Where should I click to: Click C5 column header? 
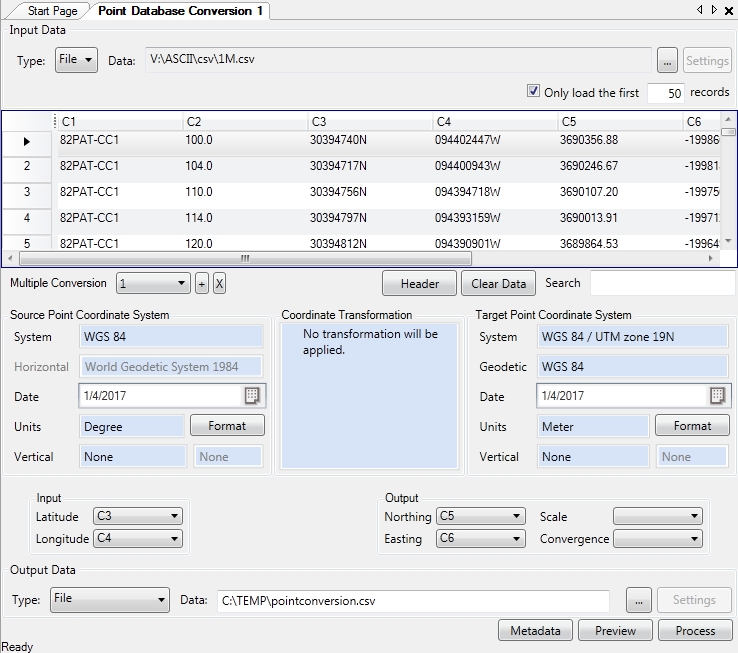click(620, 121)
